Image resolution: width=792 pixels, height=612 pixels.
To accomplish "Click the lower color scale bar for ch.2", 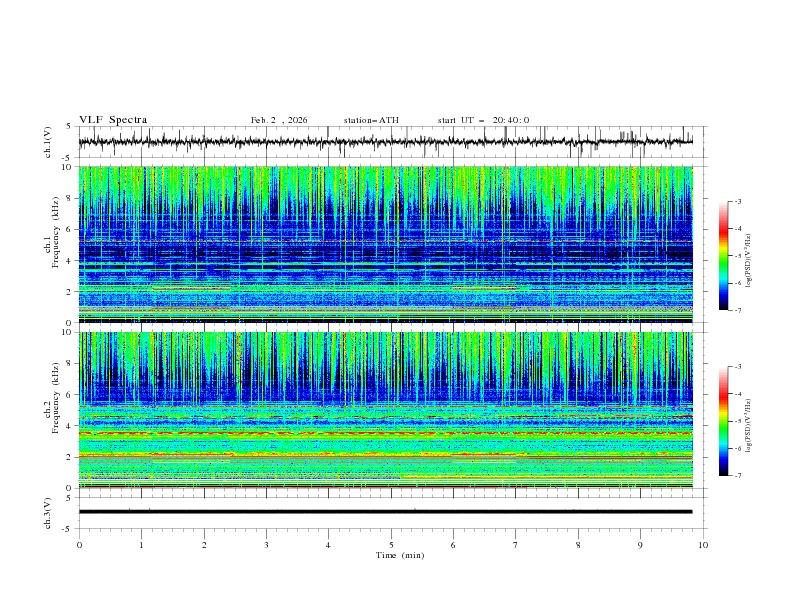I will pyautogui.click(x=723, y=421).
